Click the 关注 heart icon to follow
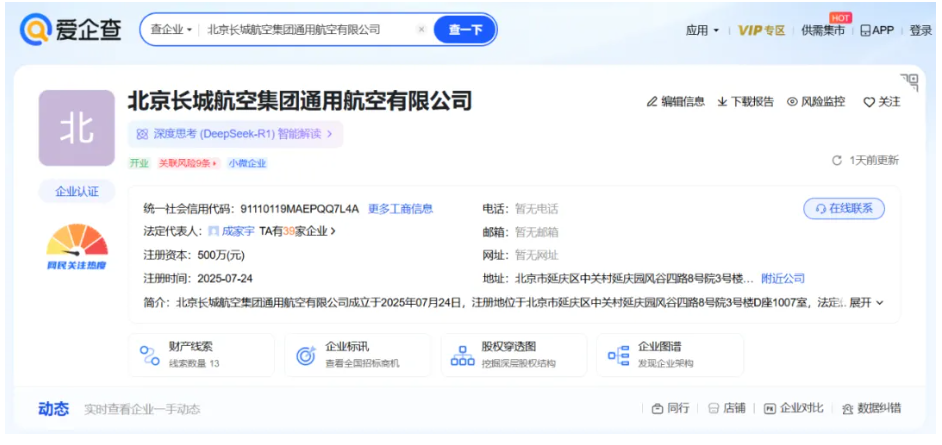 point(869,102)
